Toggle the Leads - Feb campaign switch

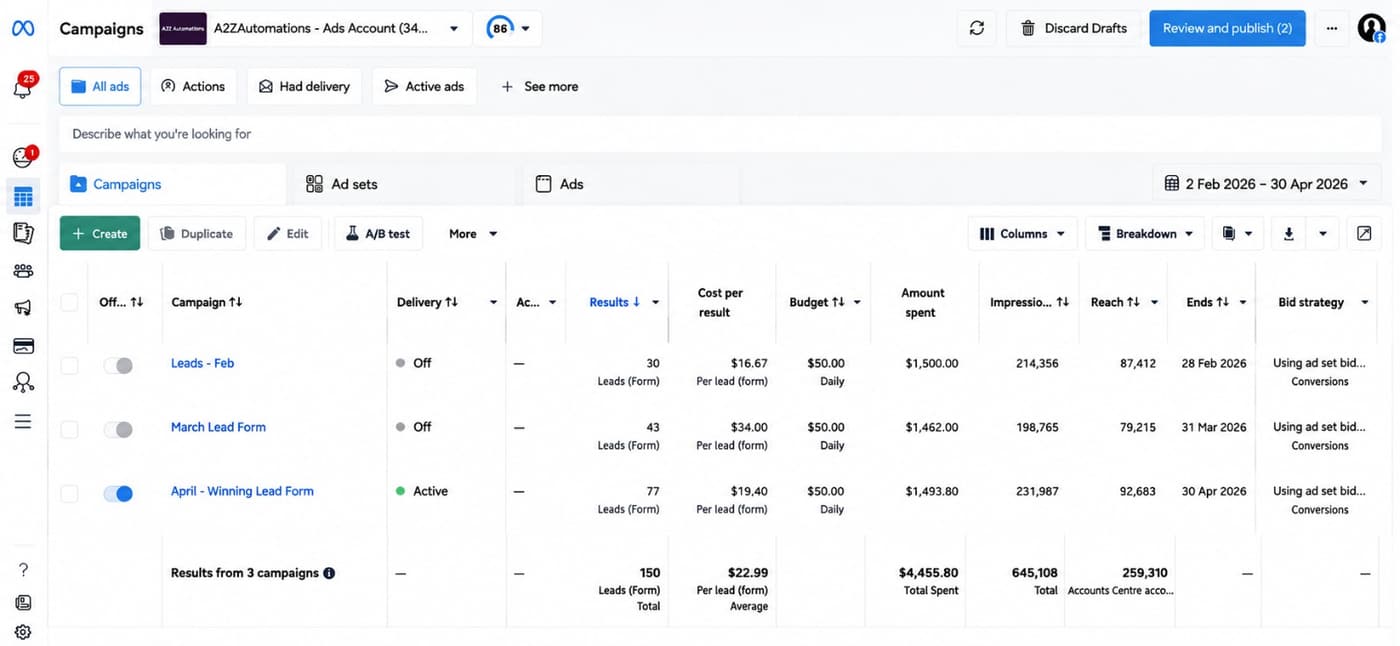coord(118,366)
